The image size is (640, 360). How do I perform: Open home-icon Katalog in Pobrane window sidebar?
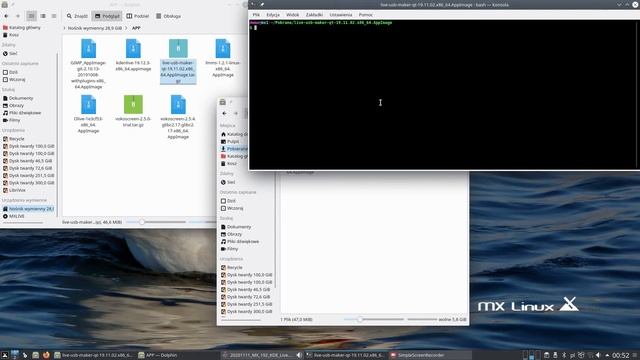[234, 134]
